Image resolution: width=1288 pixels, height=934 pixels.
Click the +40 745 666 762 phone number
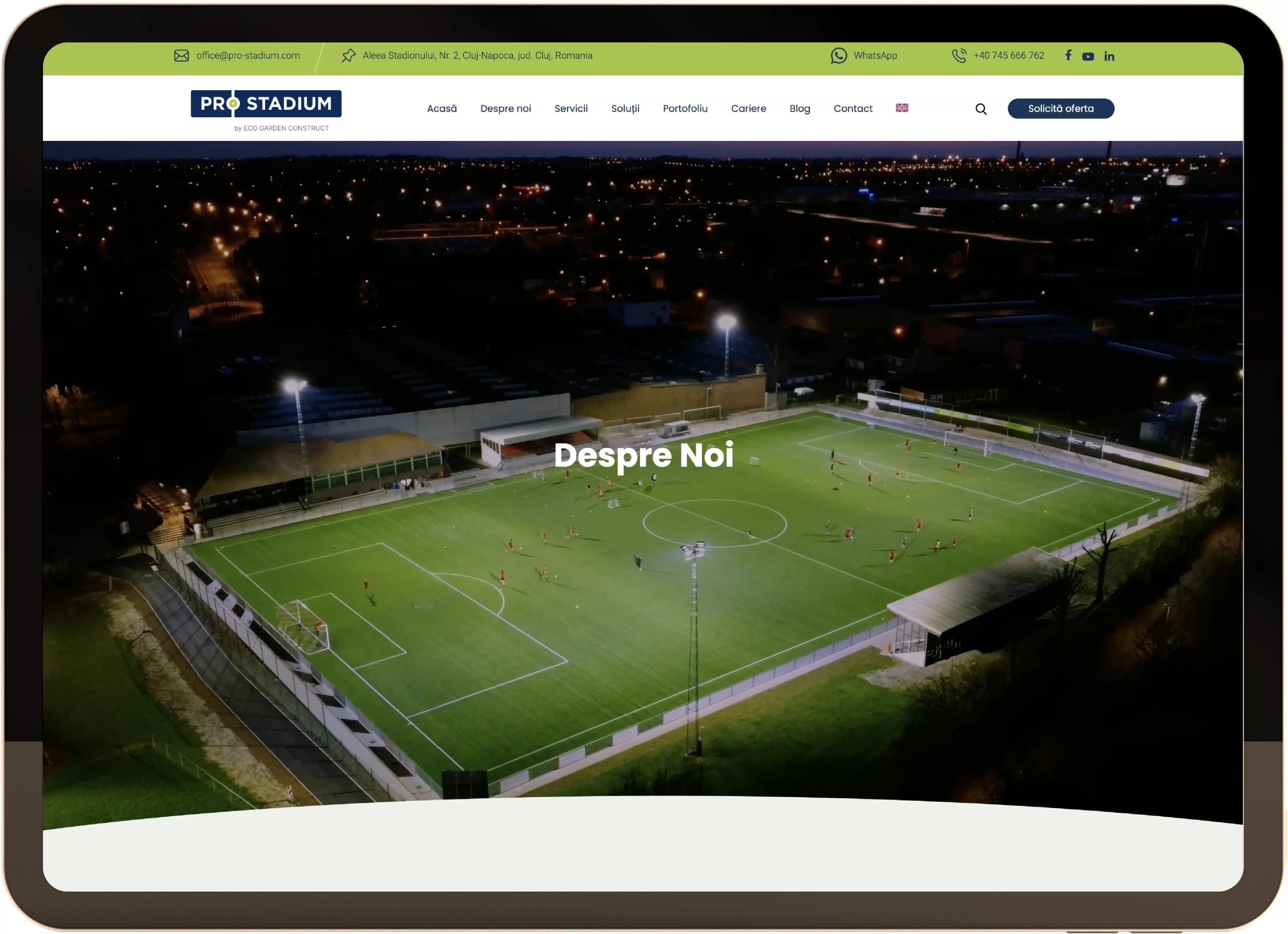tap(1009, 55)
